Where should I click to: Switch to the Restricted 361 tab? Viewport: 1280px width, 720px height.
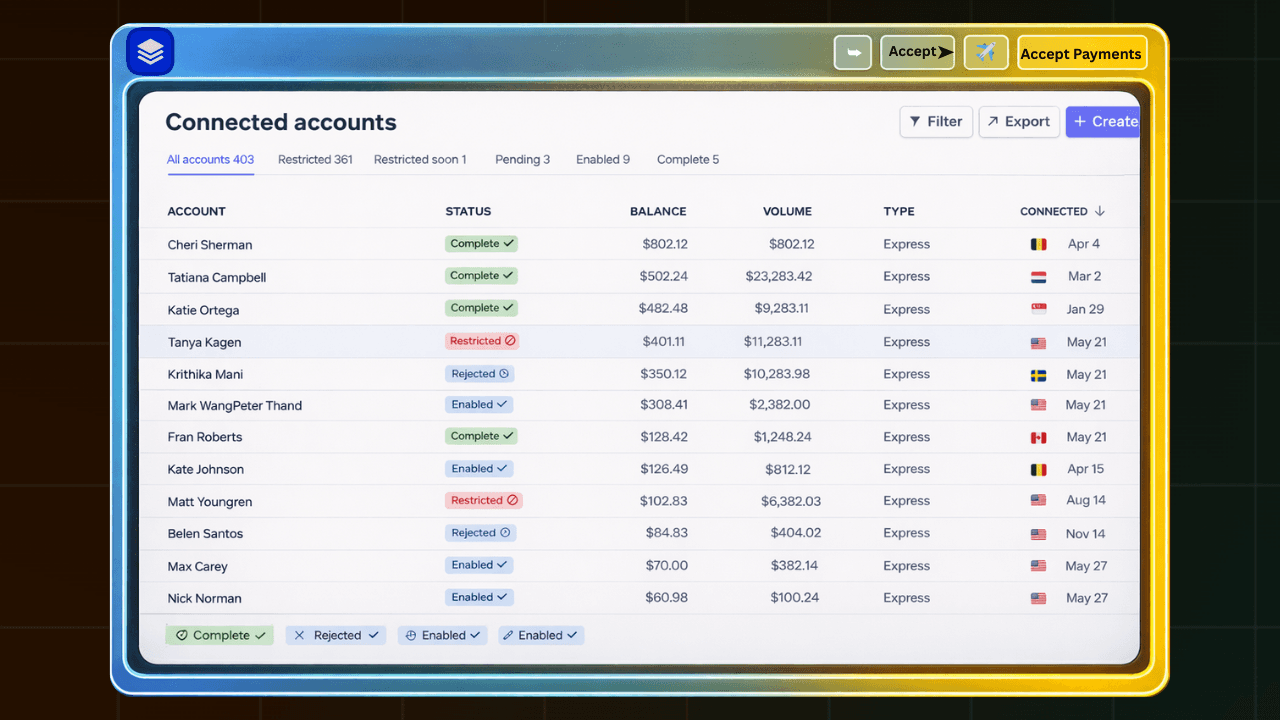[315, 160]
